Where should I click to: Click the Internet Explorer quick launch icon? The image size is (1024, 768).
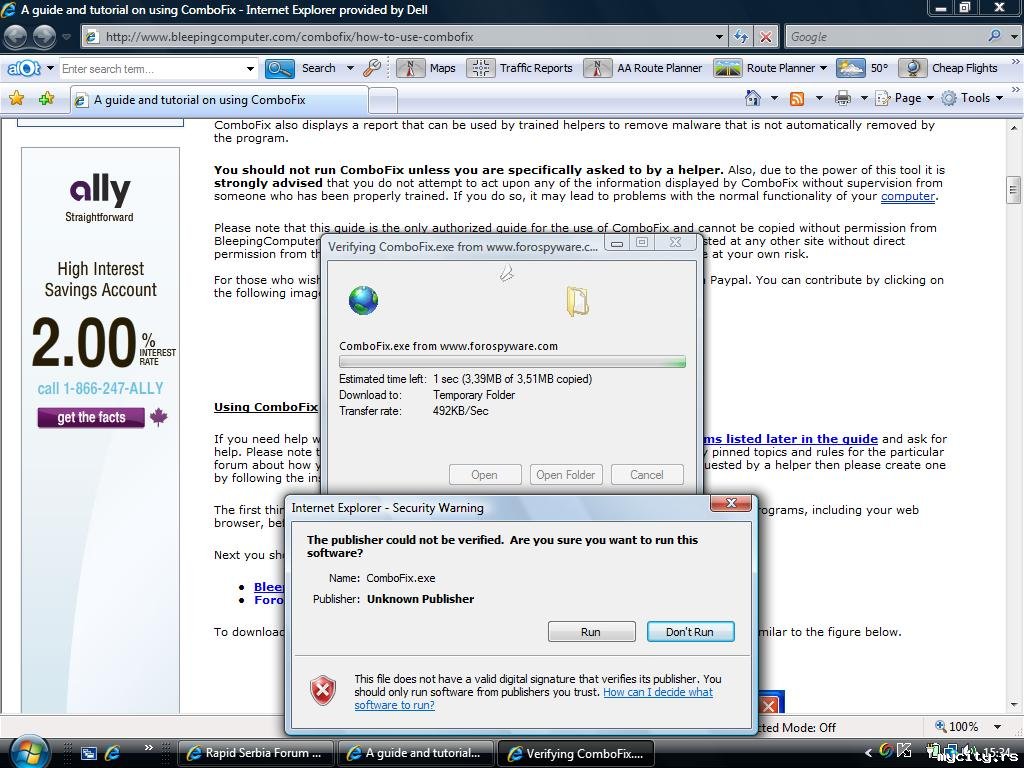[113, 753]
